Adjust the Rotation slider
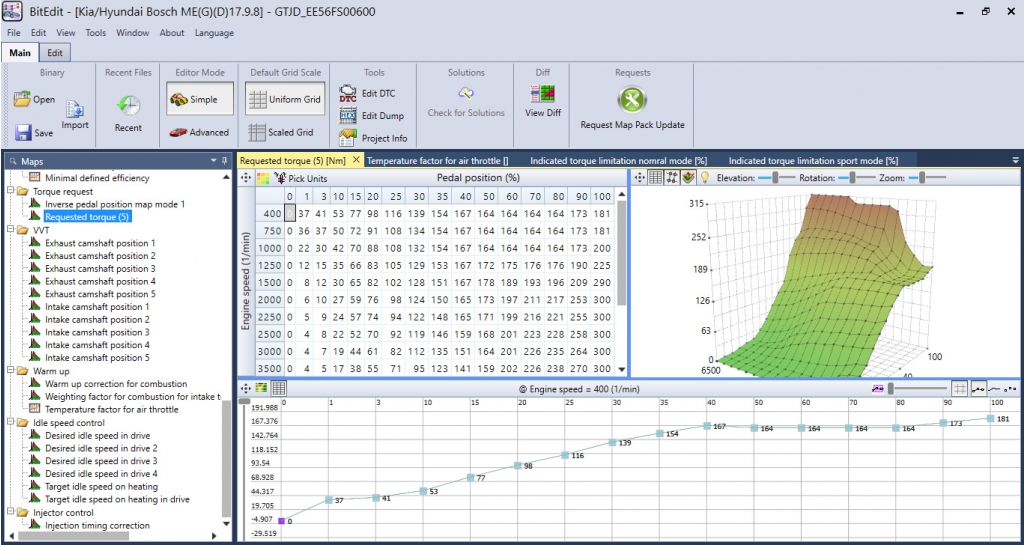The width and height of the screenshot is (1024, 545). click(853, 178)
